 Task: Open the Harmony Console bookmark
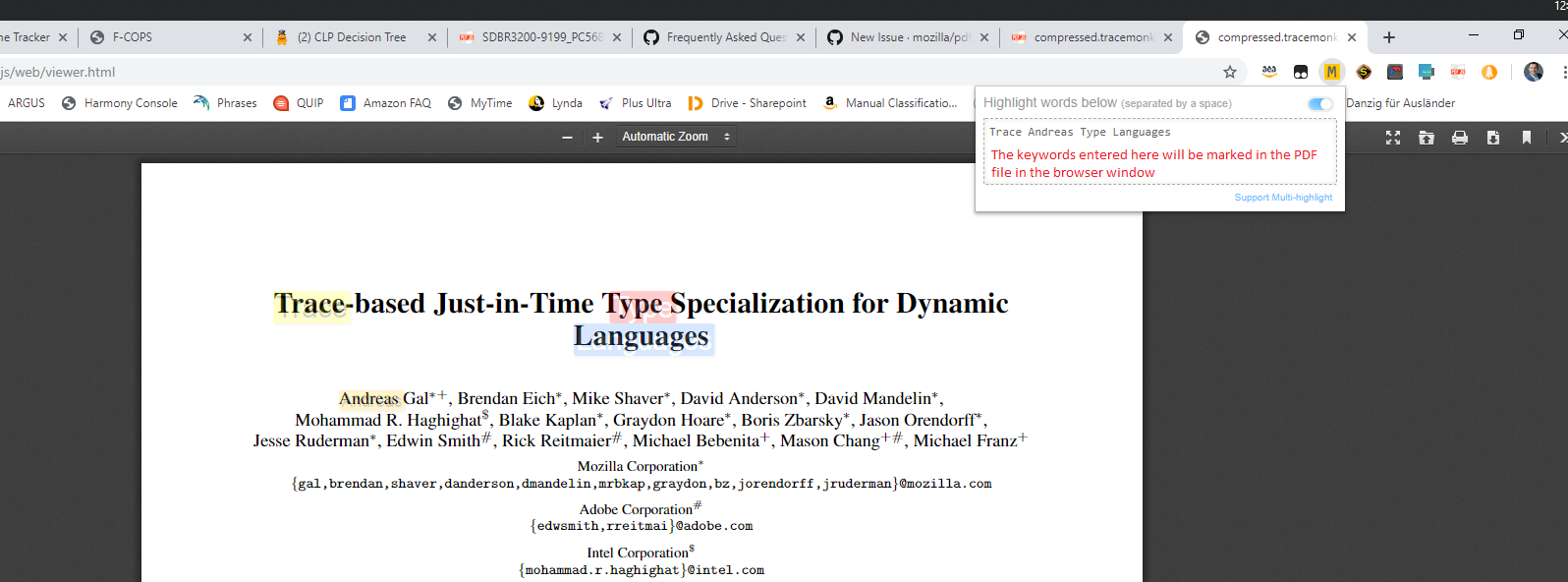119,103
